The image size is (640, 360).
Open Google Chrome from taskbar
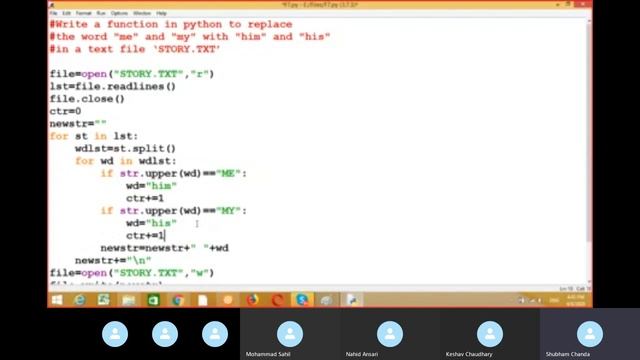click(x=178, y=300)
